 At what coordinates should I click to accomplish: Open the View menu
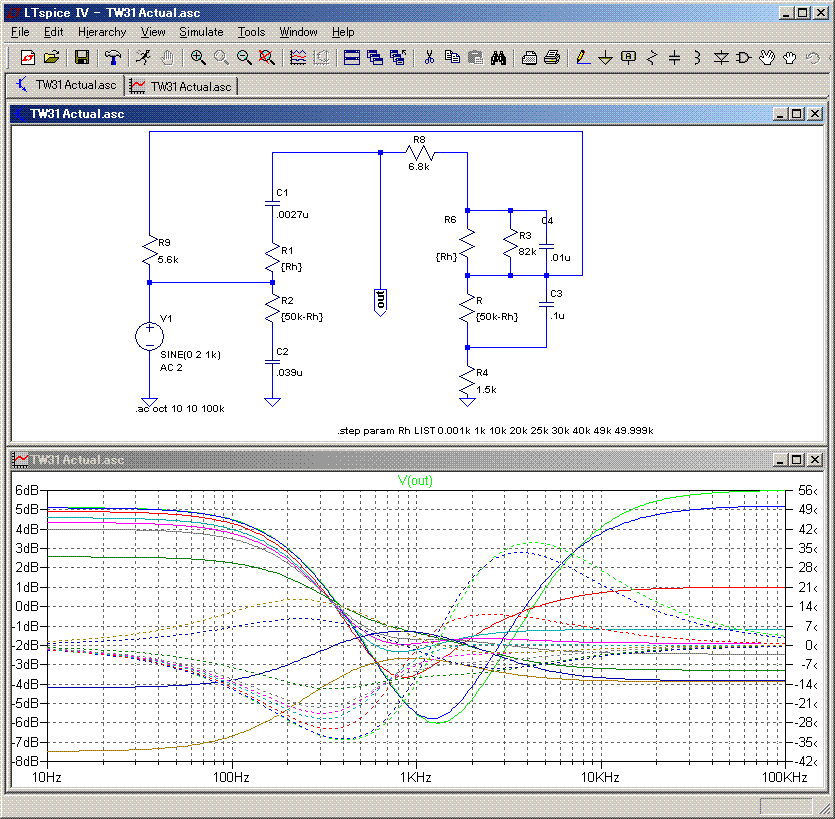(153, 32)
